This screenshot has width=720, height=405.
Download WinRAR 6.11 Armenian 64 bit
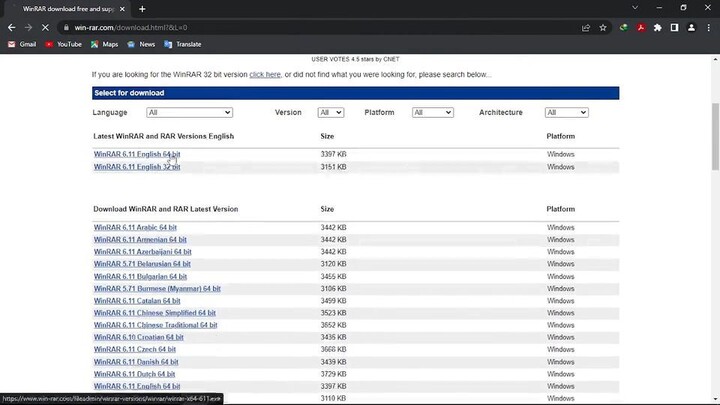[x=140, y=240]
